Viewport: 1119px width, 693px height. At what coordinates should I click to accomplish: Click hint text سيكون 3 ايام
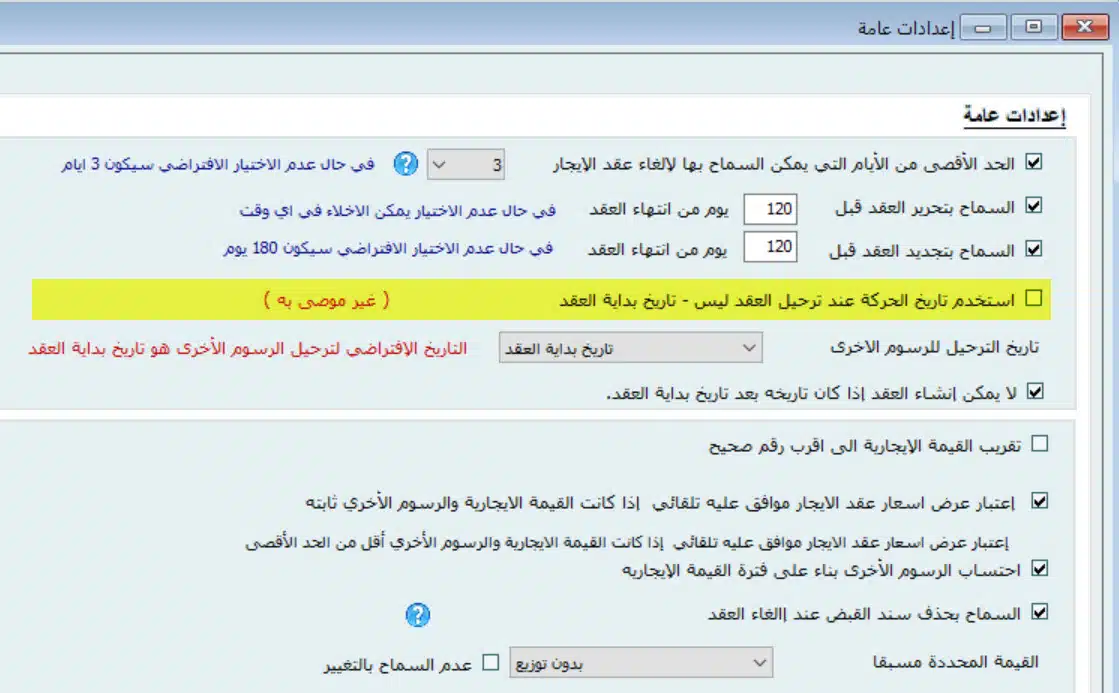[x=218, y=165]
